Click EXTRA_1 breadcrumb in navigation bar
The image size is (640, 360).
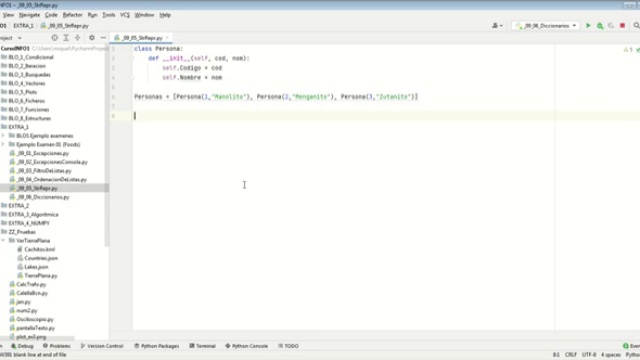[23, 26]
